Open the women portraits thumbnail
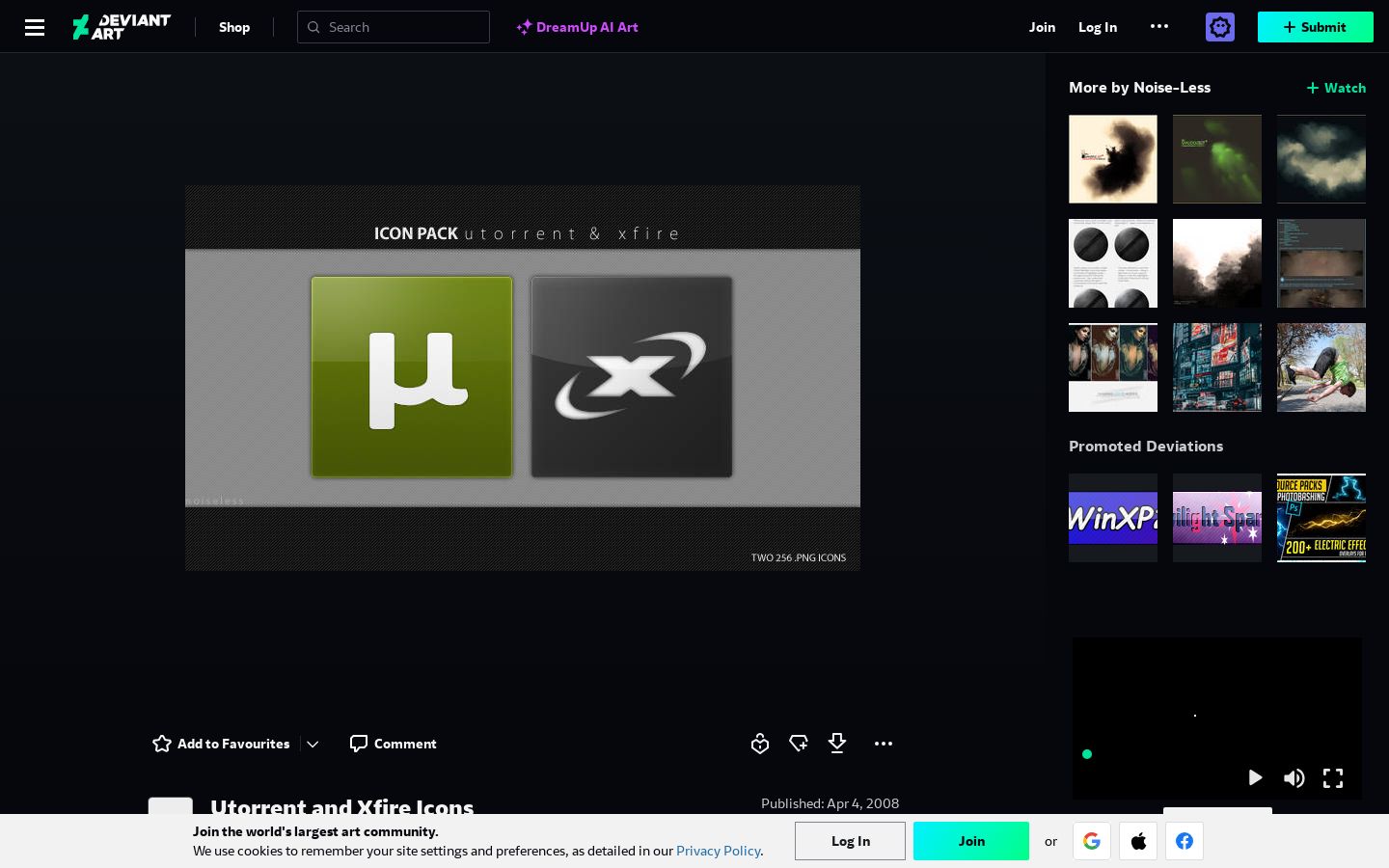 coord(1113,367)
